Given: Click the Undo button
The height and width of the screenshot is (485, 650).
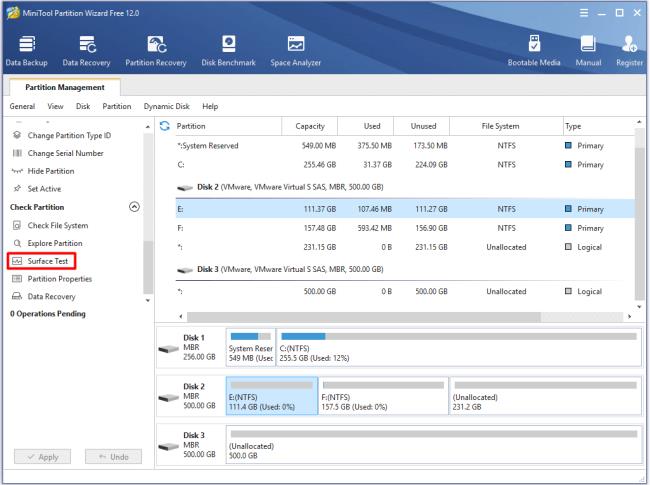Looking at the screenshot, I should 113,457.
